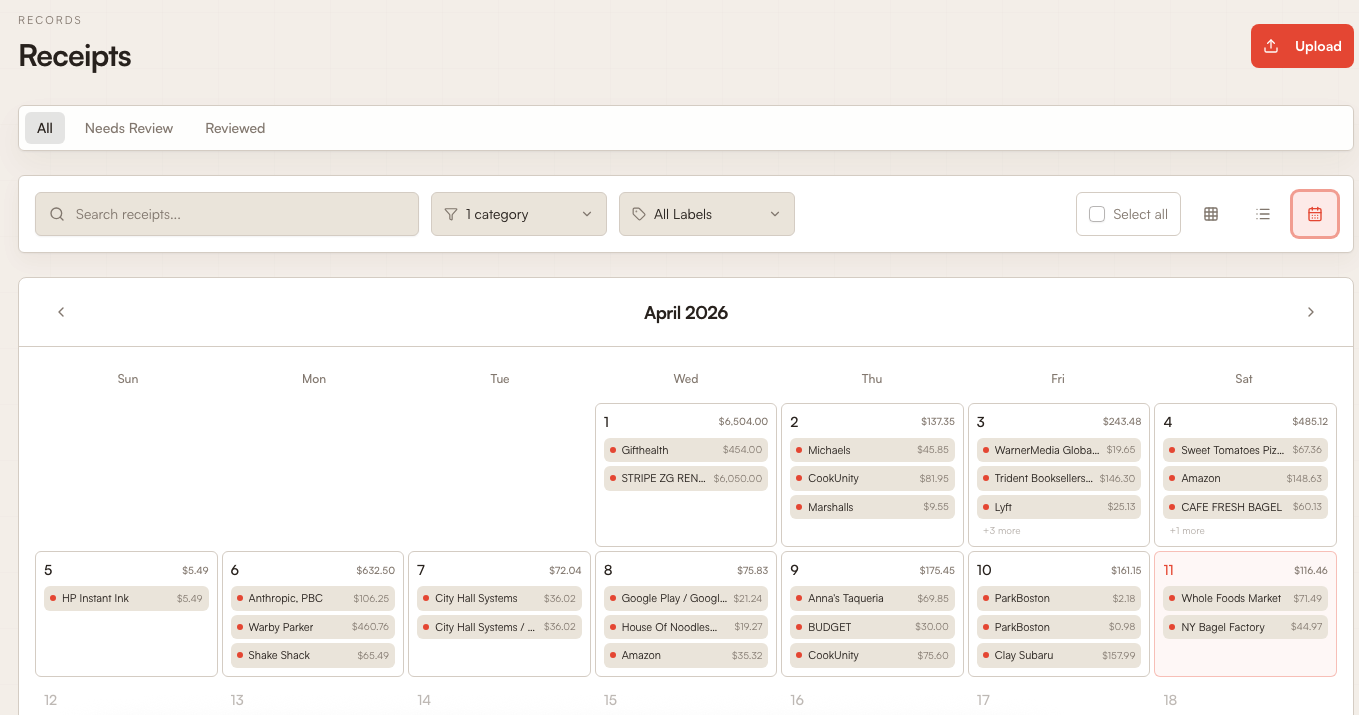Screen dimensions: 1359x715
Task: Click the Upload button
Action: point(1301,46)
